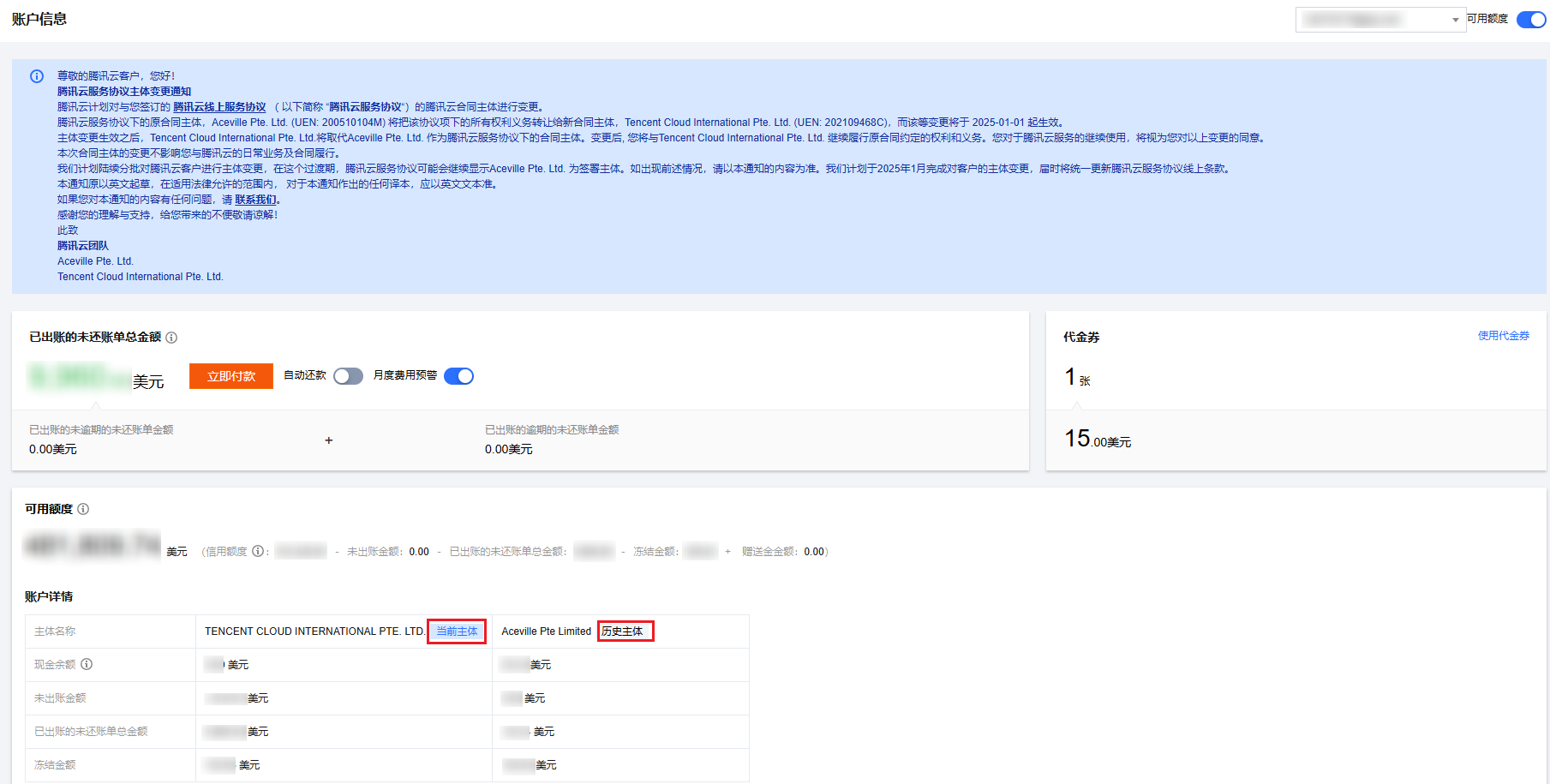The width and height of the screenshot is (1550, 784).
Task: Click TENCENT CLOUD INTERNATIONAL PTE. LTD. entity name
Action: pos(314,631)
